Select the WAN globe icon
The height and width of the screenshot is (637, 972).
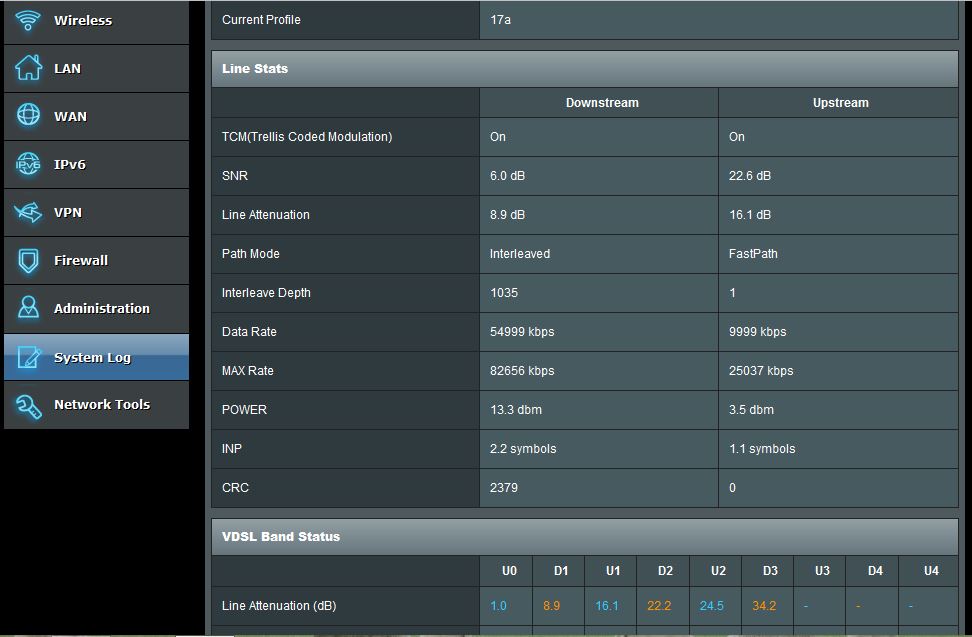tap(28, 116)
